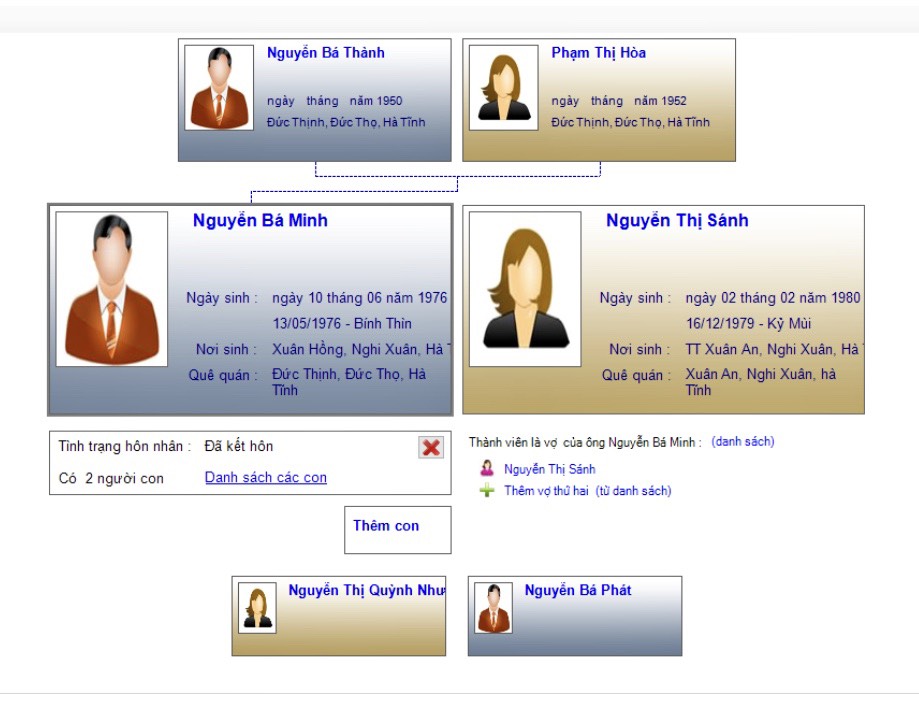Viewport: 919px width, 703px height.
Task: Open the (danh sách) wives list link
Action: 743,442
